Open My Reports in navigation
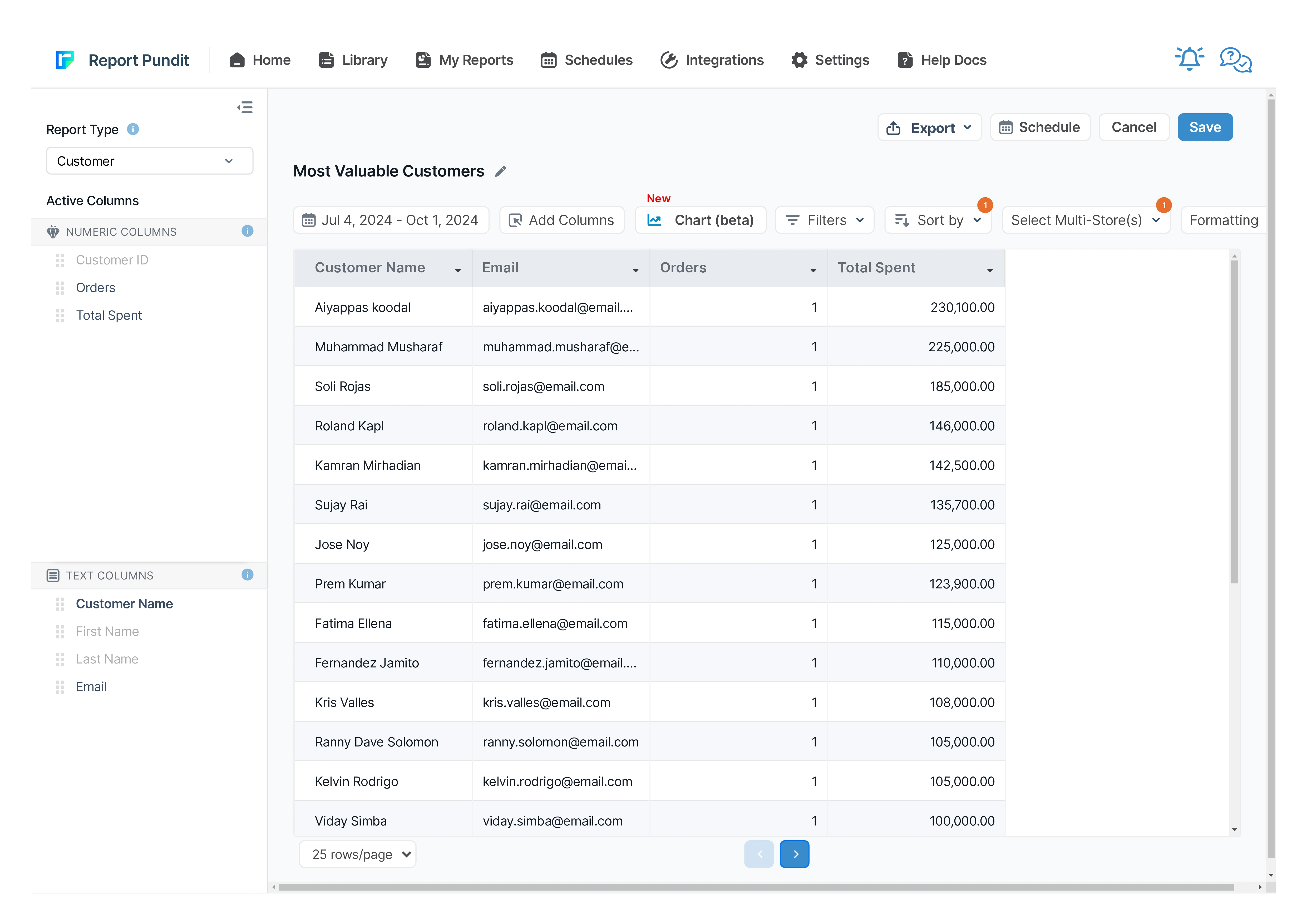This screenshot has height=924, width=1307. coord(465,60)
